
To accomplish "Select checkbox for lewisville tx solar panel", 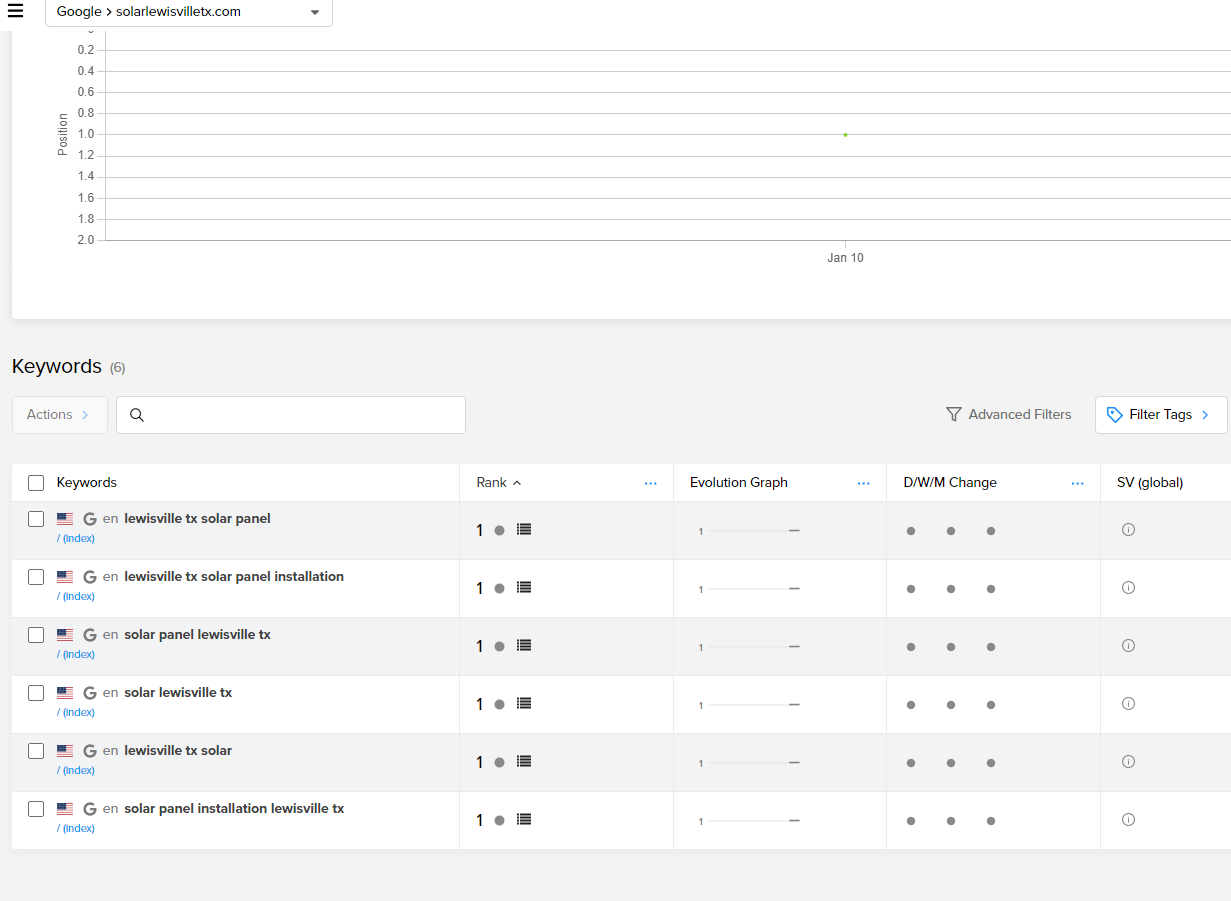I will [x=36, y=519].
